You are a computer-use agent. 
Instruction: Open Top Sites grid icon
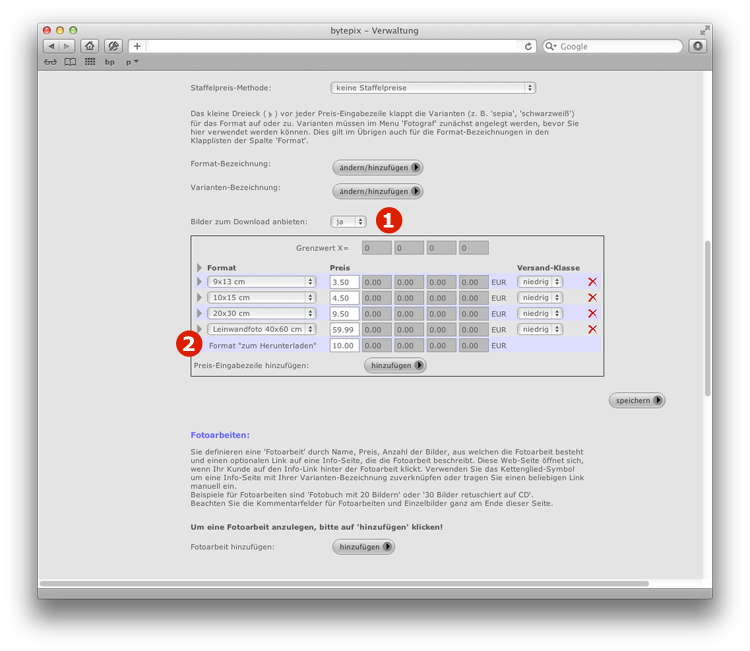[x=90, y=62]
